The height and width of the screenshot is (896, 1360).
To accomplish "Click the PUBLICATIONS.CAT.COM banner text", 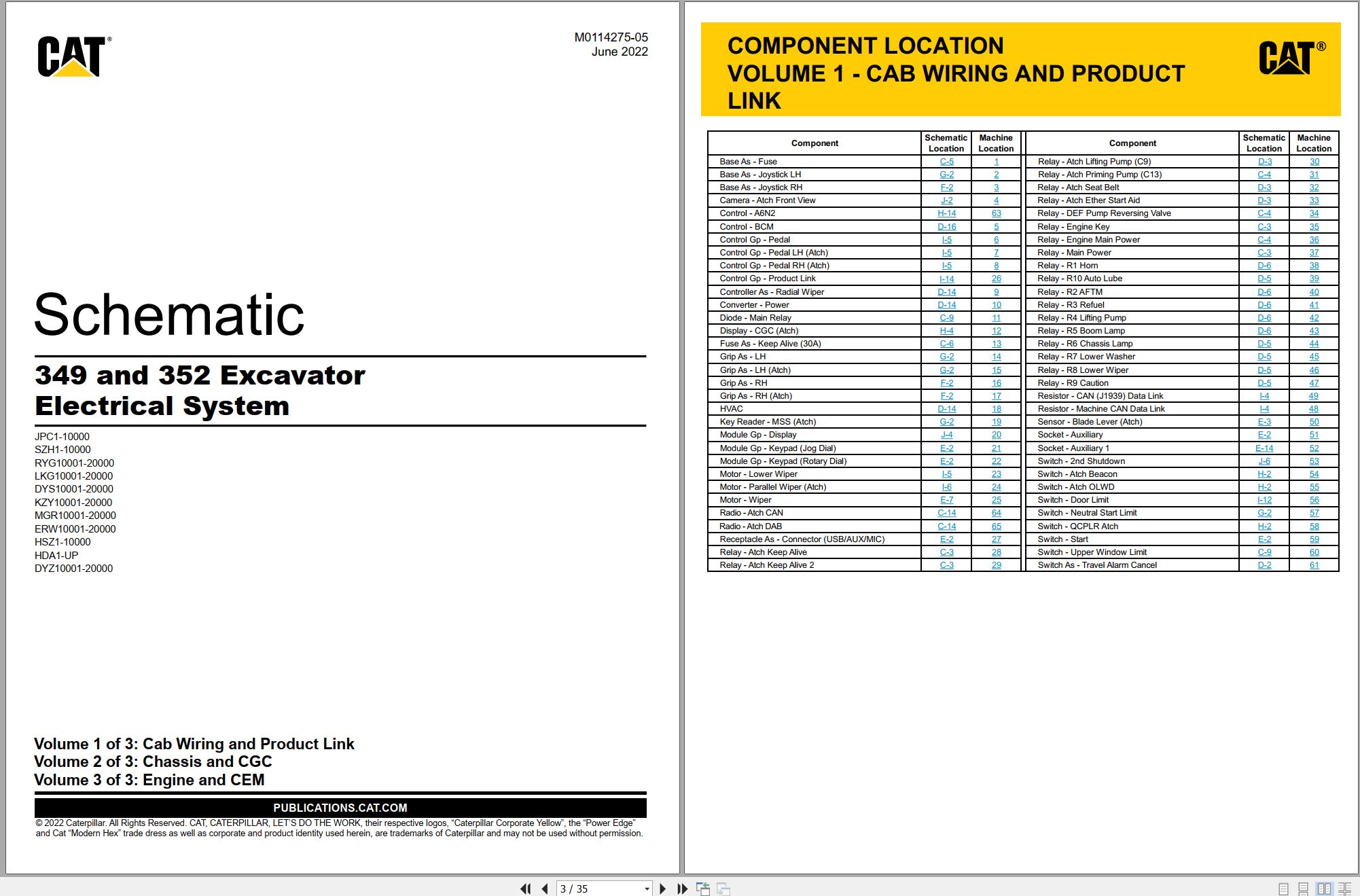I will point(340,808).
